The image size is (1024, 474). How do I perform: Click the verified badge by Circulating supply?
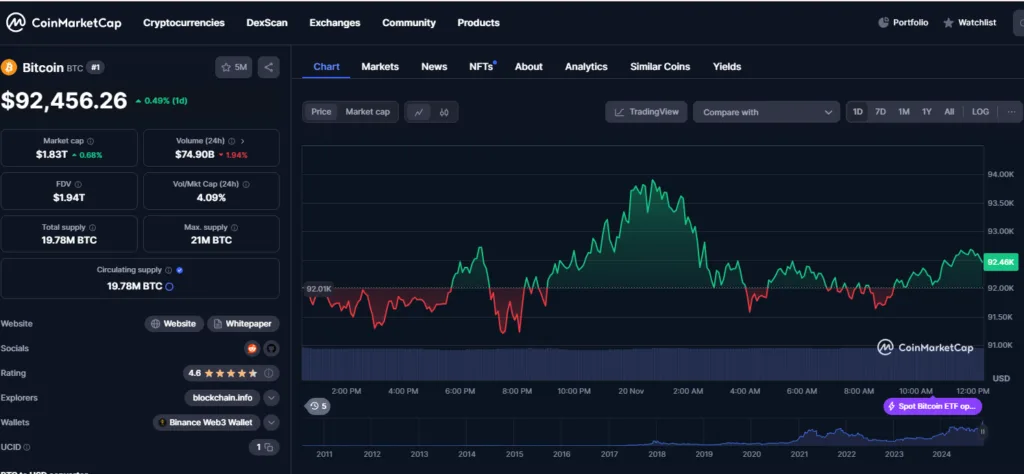point(180,270)
